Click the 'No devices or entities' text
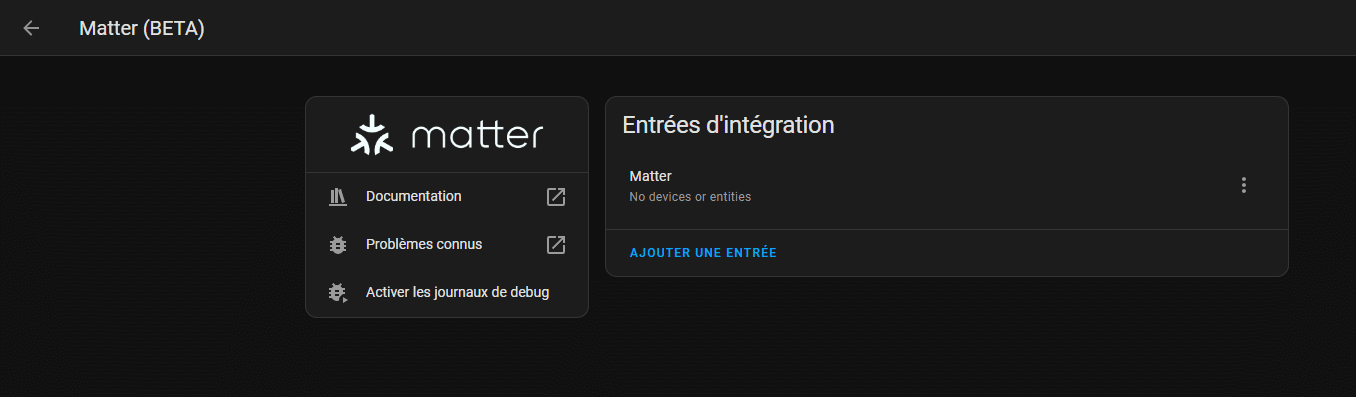The image size is (1356, 397). pyautogui.click(x=690, y=197)
